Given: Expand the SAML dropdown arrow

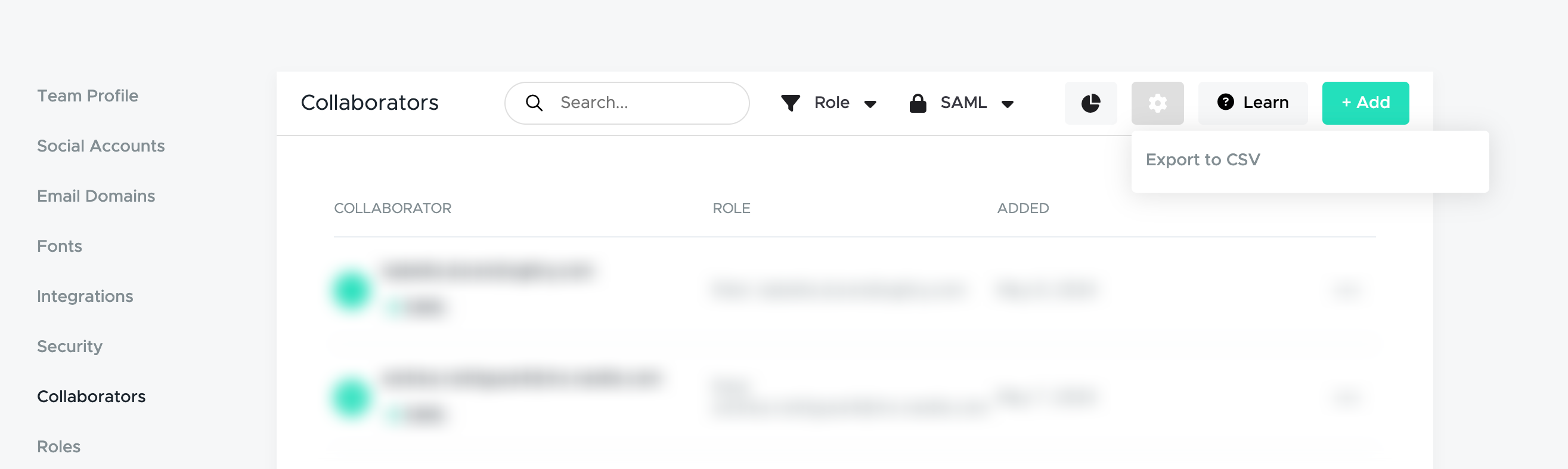Looking at the screenshot, I should click(x=1007, y=104).
